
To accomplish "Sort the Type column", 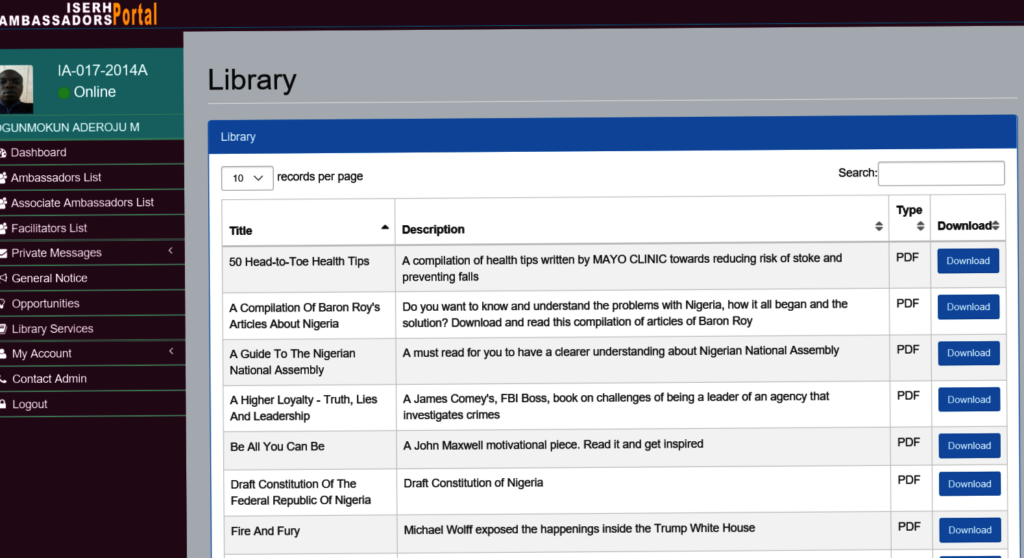I will 919,226.
